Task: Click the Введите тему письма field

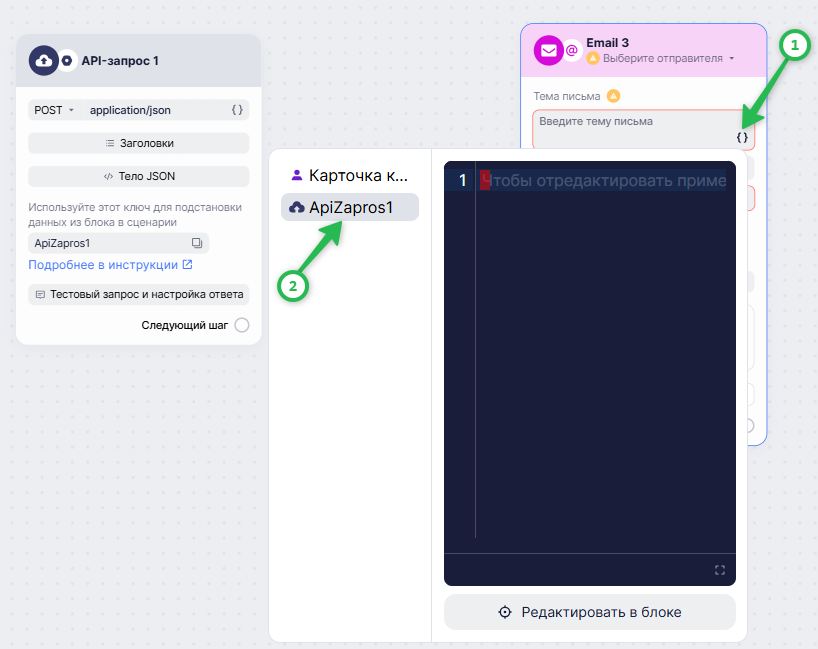Action: click(x=644, y=129)
